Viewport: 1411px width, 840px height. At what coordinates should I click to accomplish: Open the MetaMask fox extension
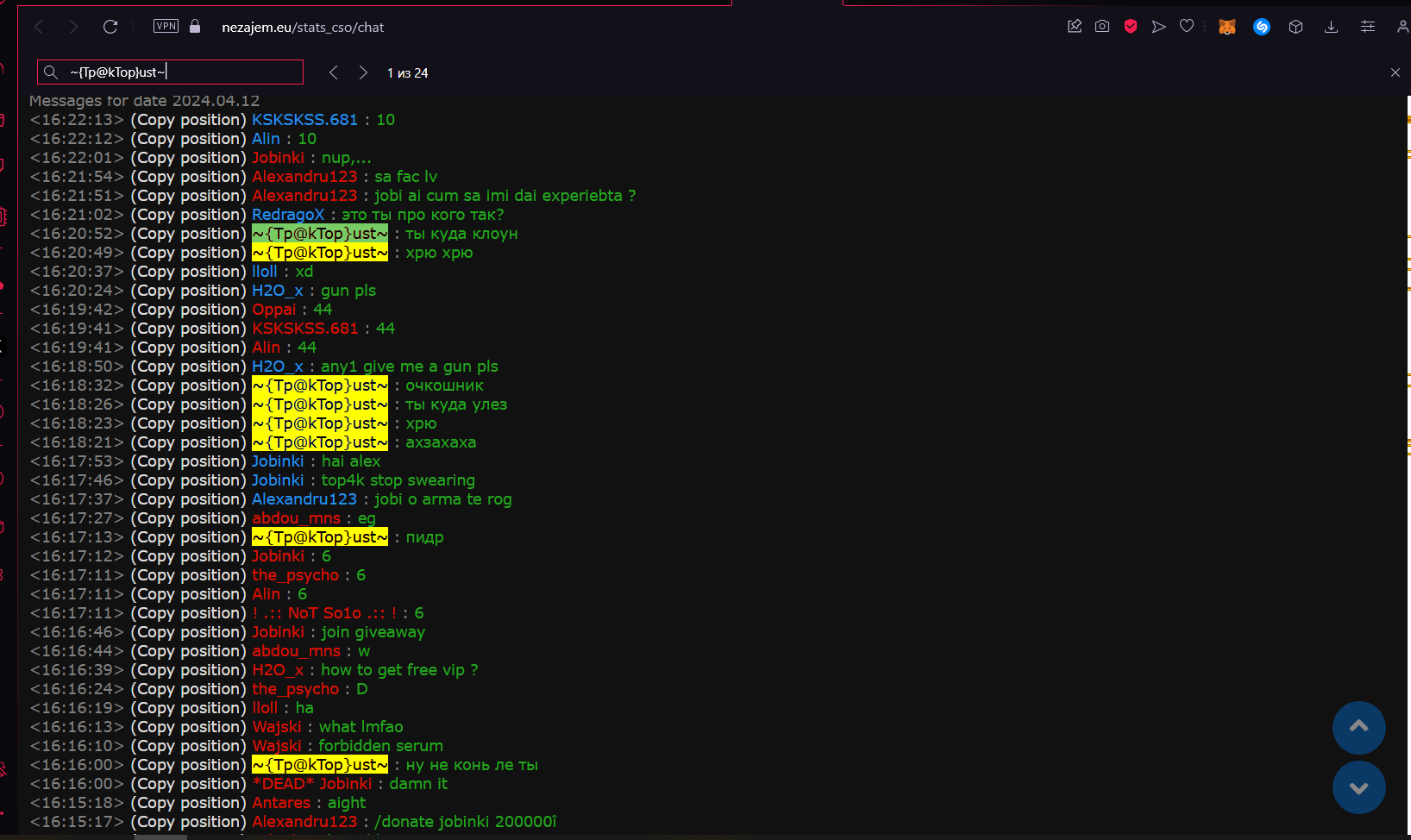pyautogui.click(x=1226, y=27)
